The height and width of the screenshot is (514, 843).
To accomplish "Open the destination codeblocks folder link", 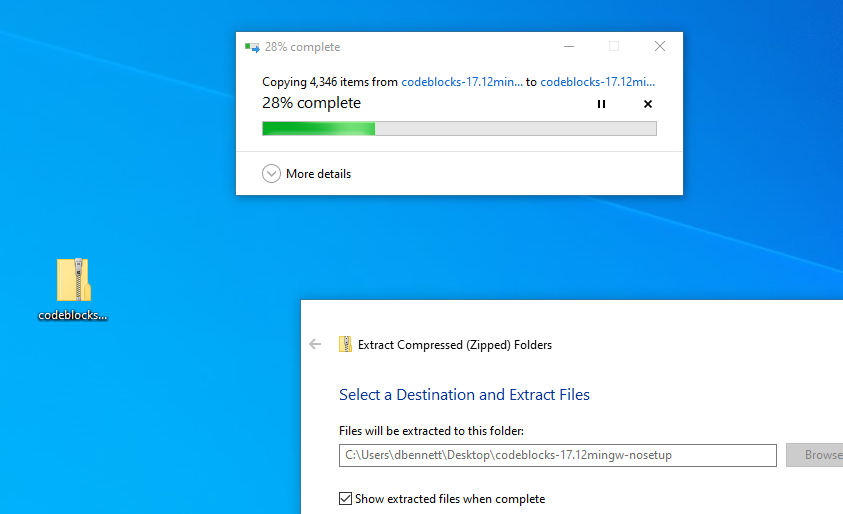I will 597,82.
